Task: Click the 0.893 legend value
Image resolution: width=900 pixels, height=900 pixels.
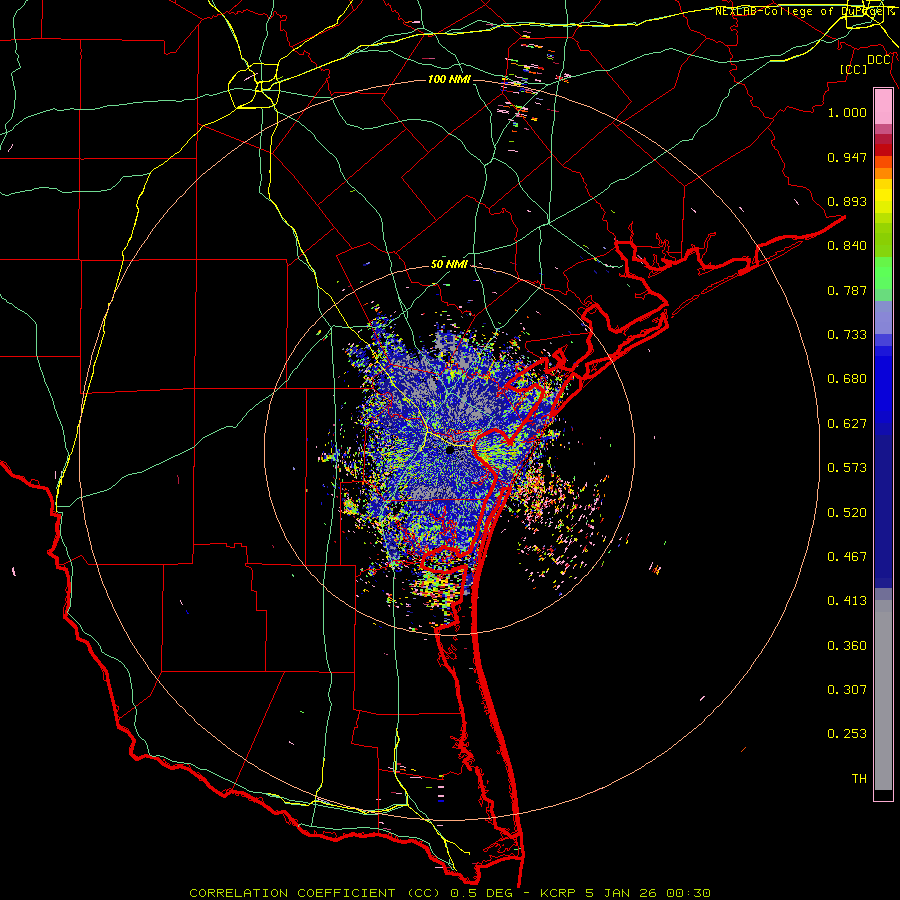Action: click(847, 201)
